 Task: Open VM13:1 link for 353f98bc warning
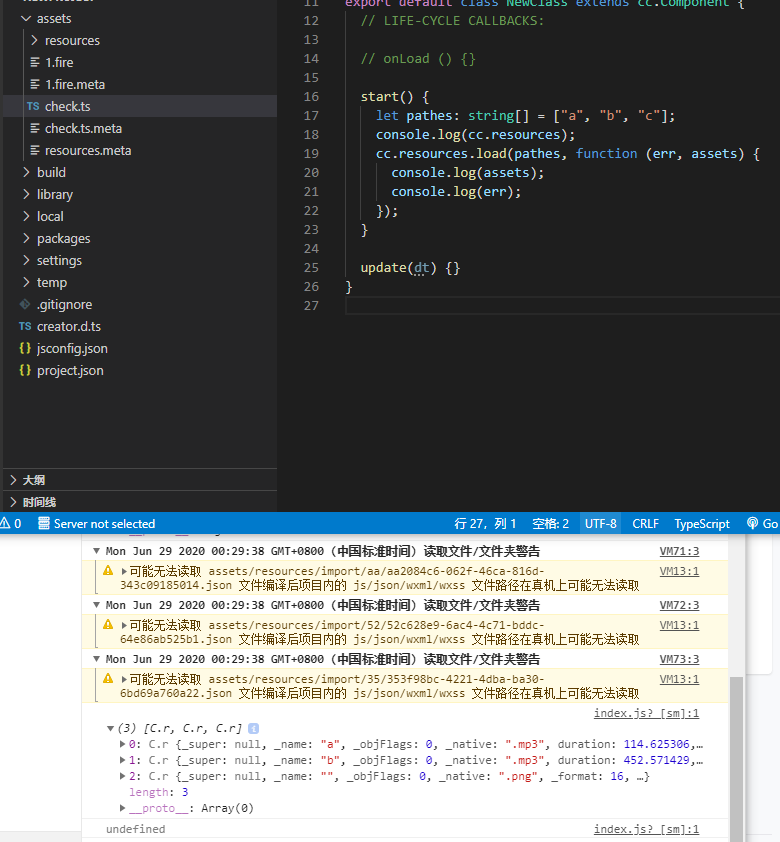click(x=679, y=679)
